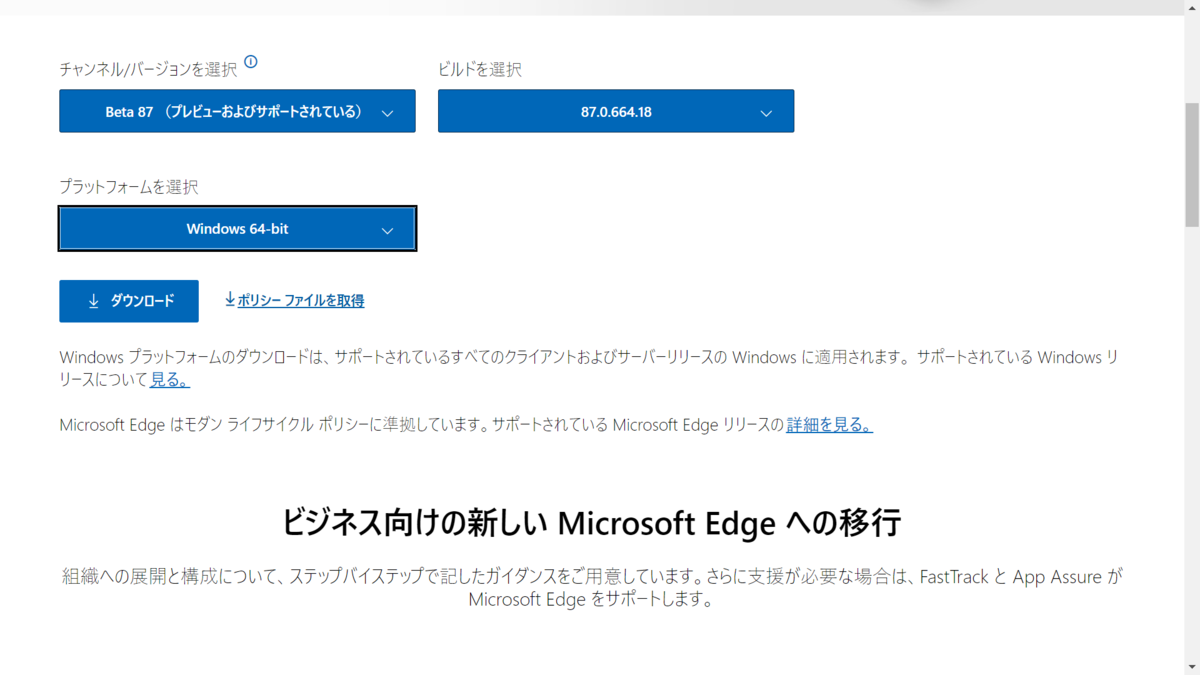Image resolution: width=1200 pixels, height=675 pixels.
Task: Open the 詳細を見る。 link
Action: pyautogui.click(x=829, y=425)
